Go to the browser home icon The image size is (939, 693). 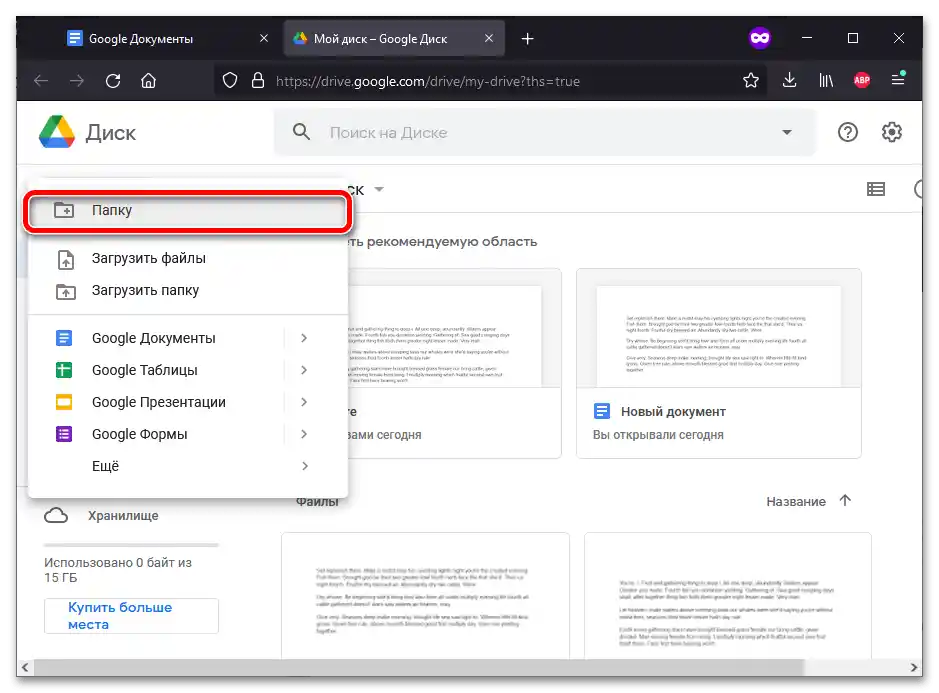point(149,80)
